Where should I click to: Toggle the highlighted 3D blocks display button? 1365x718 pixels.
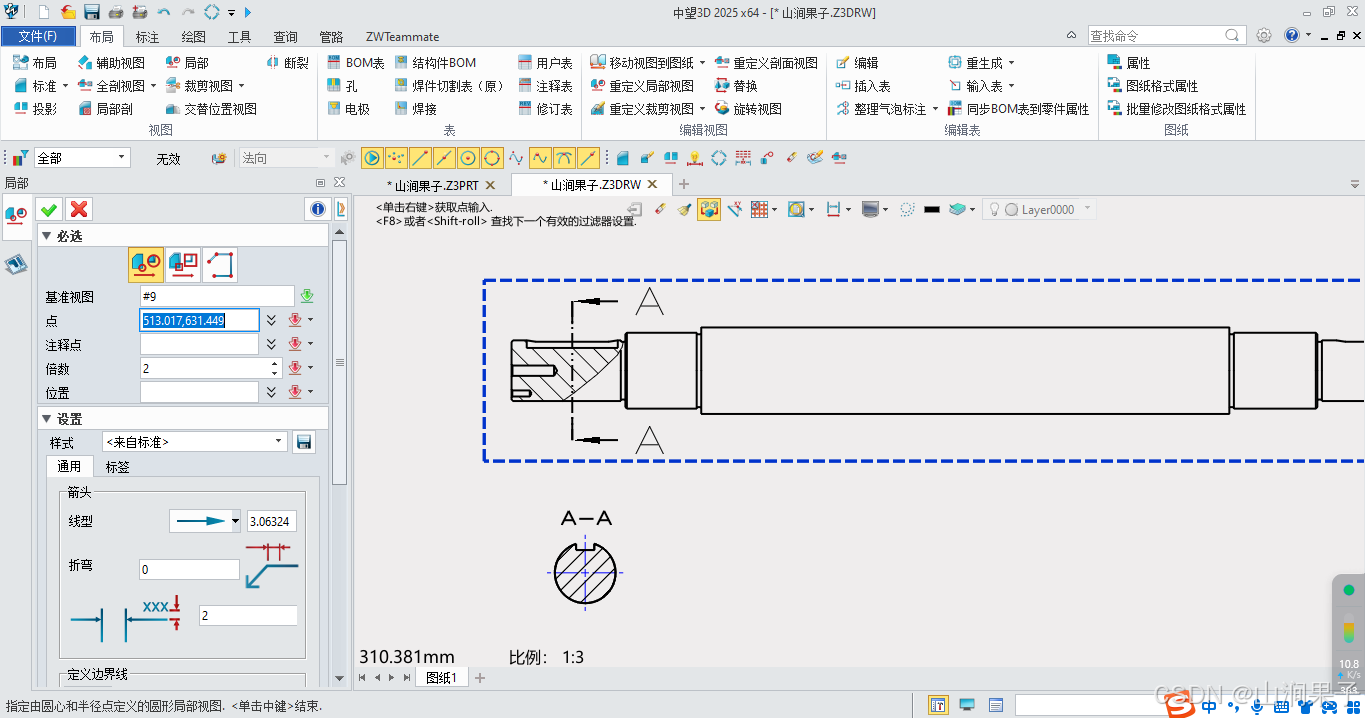(709, 209)
